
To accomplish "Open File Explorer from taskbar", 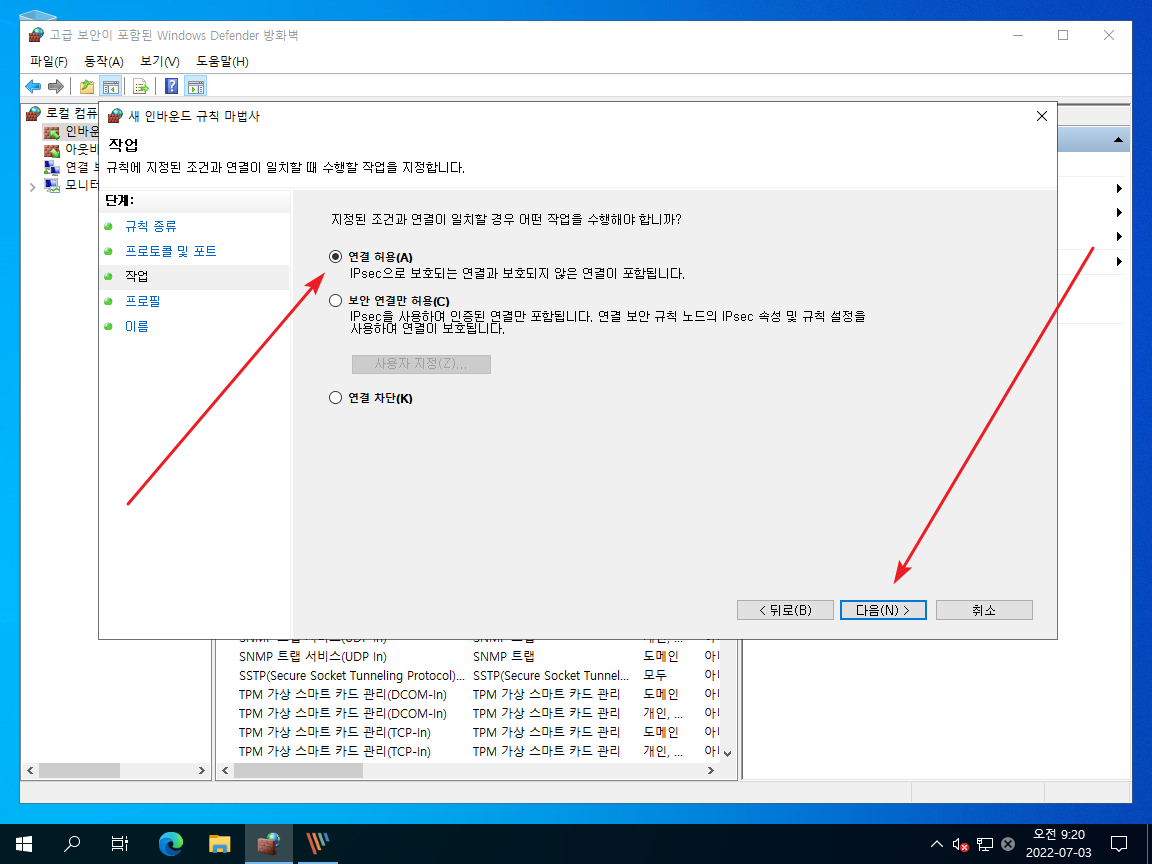I will tap(219, 843).
